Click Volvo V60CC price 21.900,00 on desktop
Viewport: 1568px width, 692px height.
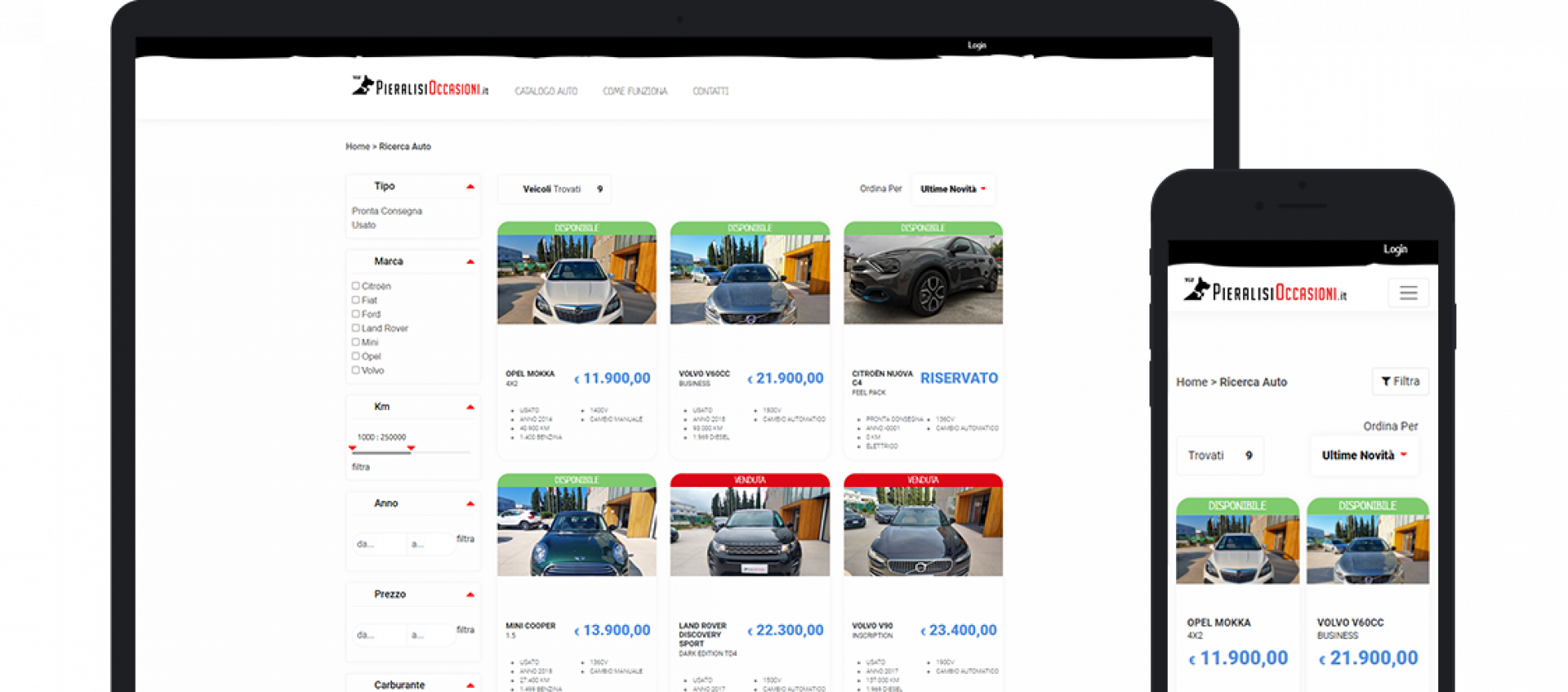point(786,378)
